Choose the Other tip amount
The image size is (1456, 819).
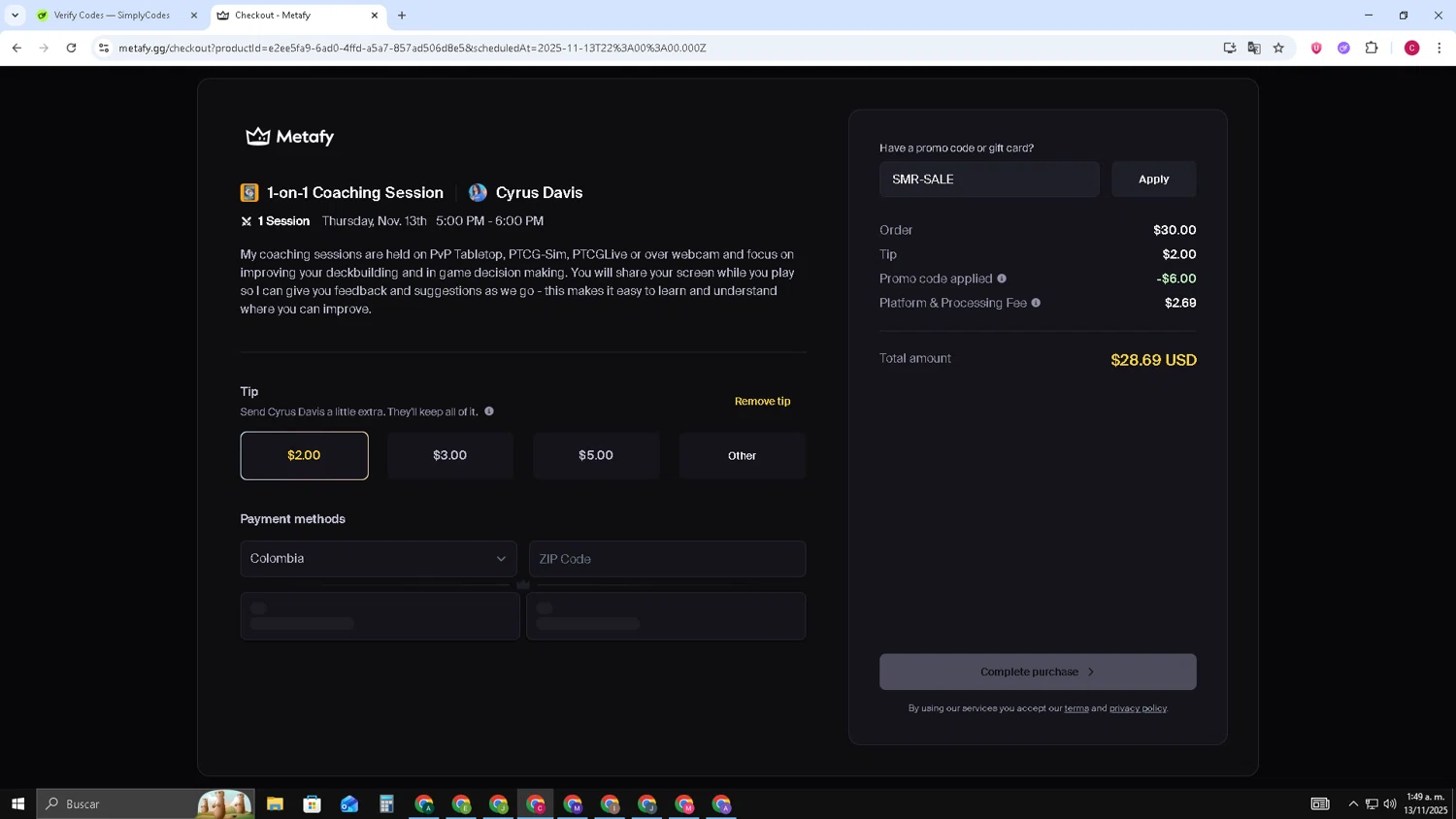click(743, 455)
